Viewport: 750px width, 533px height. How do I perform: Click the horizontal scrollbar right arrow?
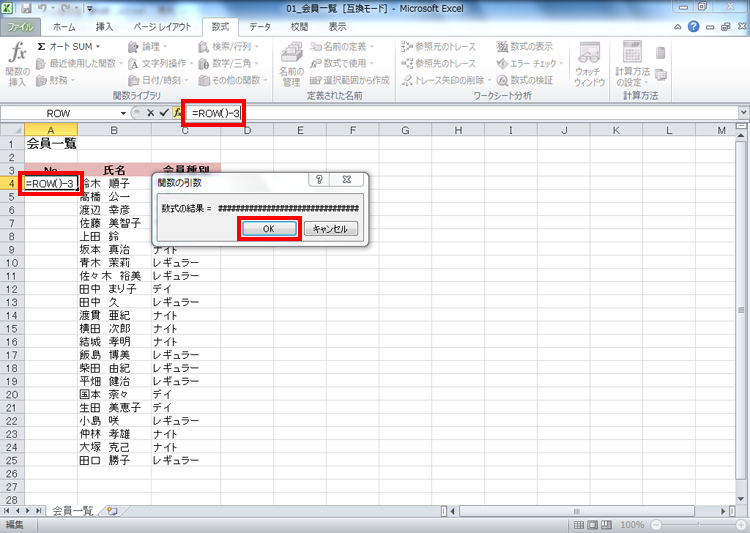pos(723,511)
